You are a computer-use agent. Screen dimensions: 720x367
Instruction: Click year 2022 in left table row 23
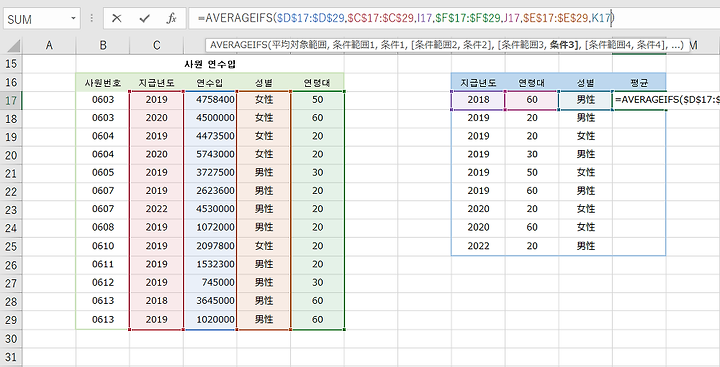click(157, 209)
